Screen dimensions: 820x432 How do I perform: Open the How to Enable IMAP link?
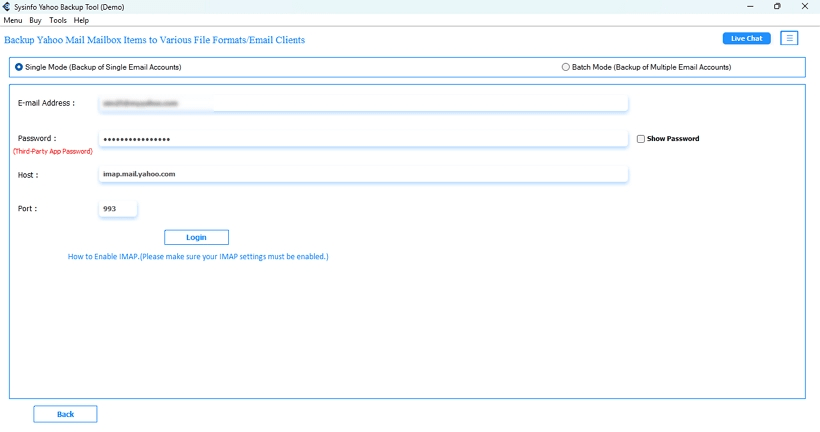click(x=198, y=257)
